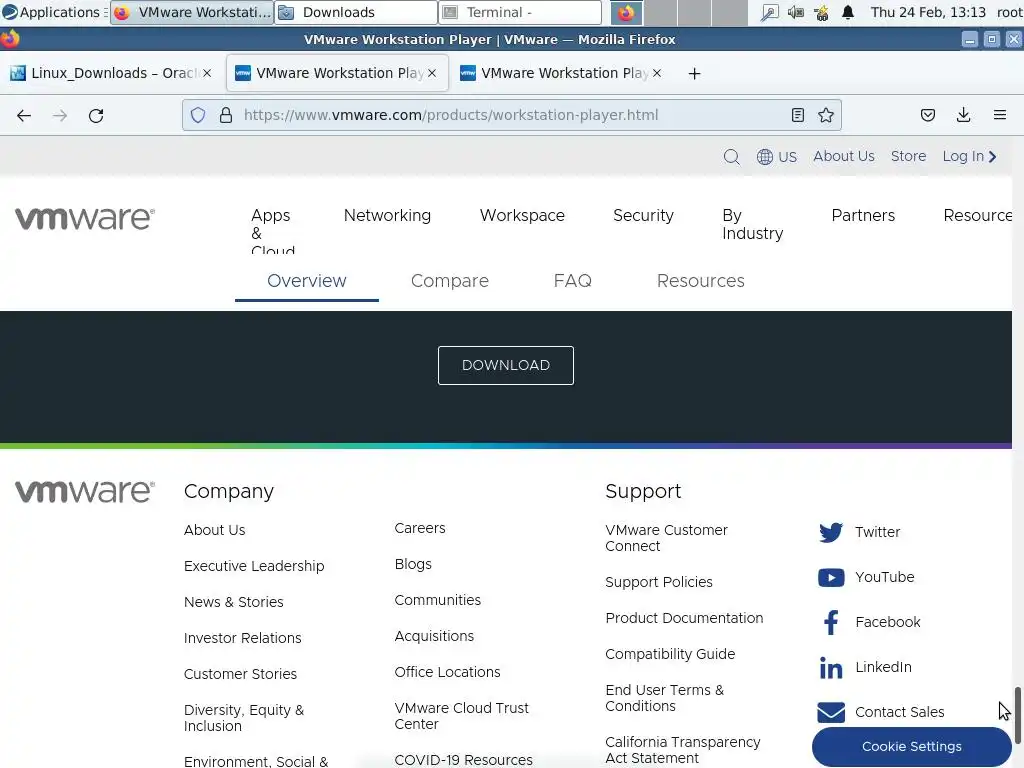Open VMware Cloud Trust Center link
This screenshot has width=1024, height=768.
click(462, 716)
